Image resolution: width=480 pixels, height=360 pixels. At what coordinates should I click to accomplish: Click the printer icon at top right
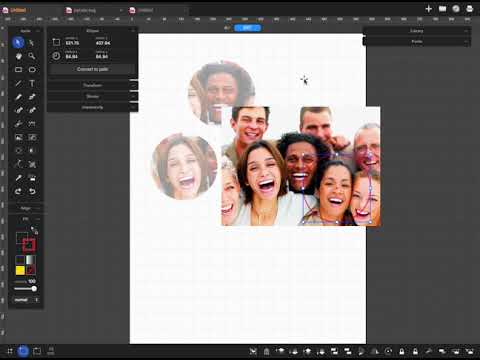tap(470, 9)
